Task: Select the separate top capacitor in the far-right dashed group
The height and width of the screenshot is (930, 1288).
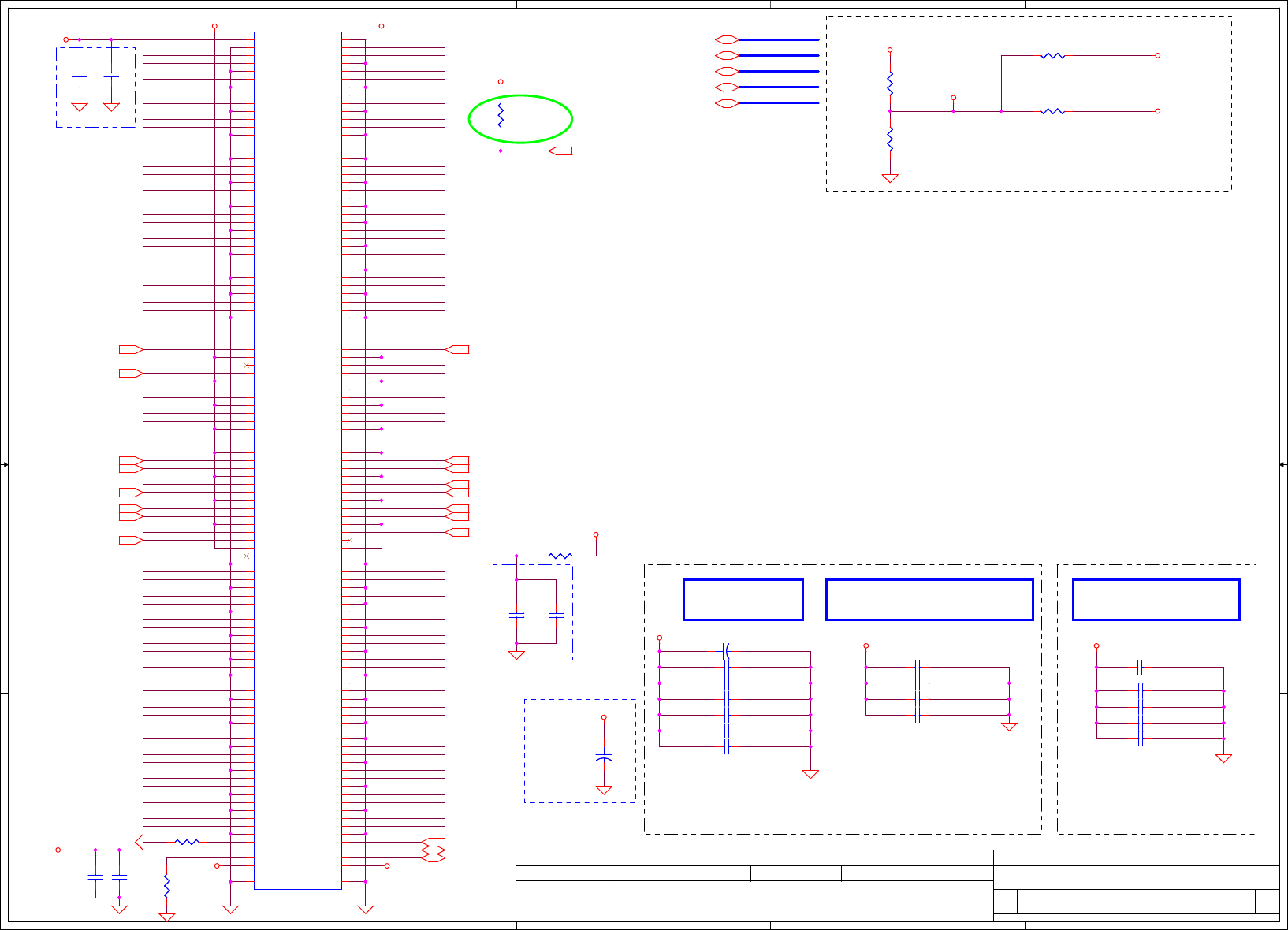Action: click(1141, 667)
